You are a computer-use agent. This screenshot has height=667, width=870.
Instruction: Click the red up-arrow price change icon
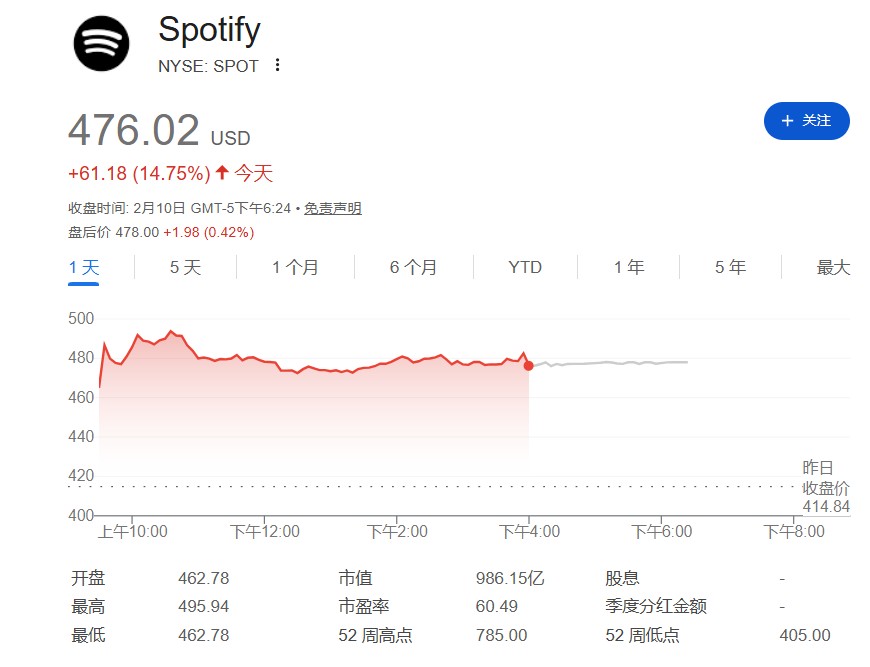tap(222, 173)
